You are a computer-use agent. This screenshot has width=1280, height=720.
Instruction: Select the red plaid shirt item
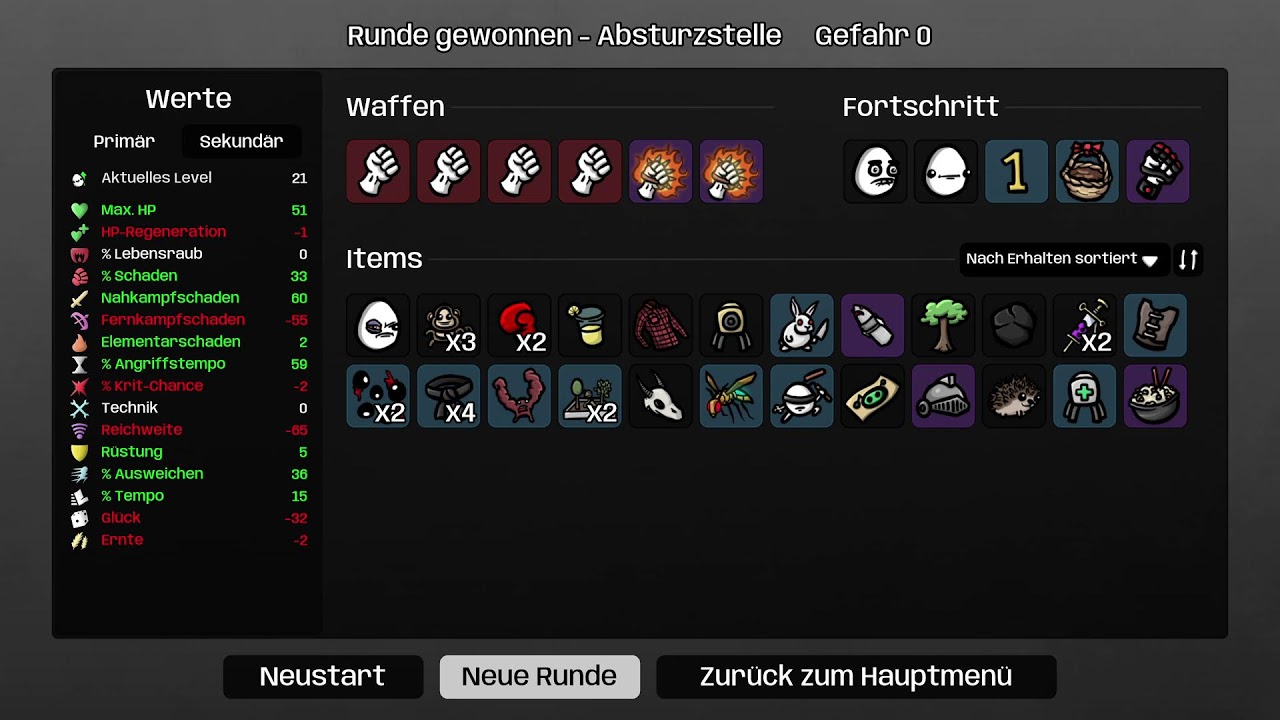[x=660, y=326]
